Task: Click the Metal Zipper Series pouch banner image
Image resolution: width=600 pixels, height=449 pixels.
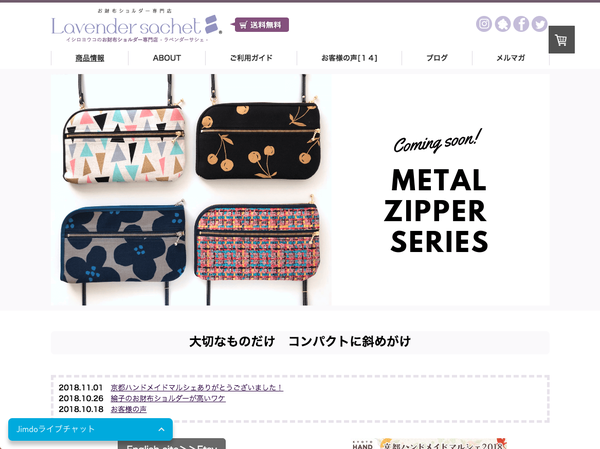Action: click(300, 190)
